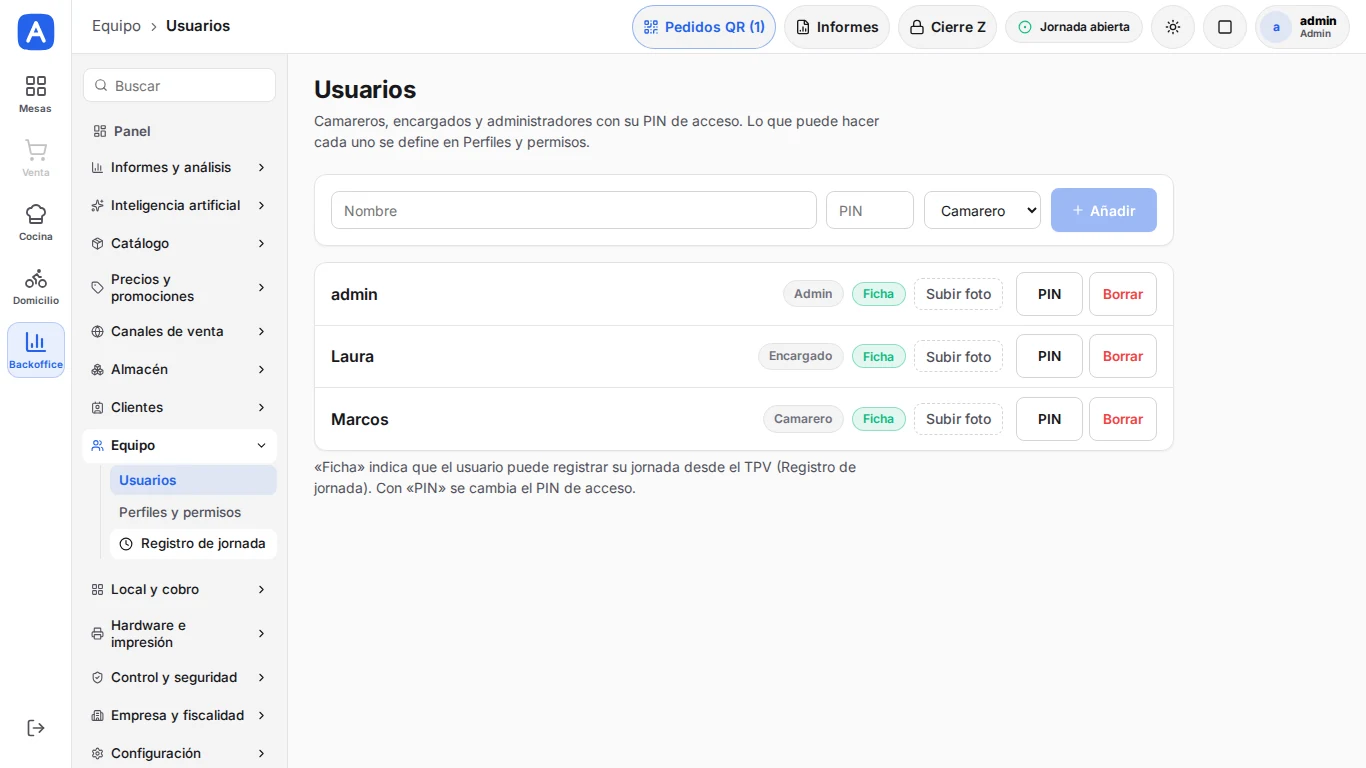Click the Jornada abierta status pill
1366x768 pixels.
pyautogui.click(x=1074, y=27)
